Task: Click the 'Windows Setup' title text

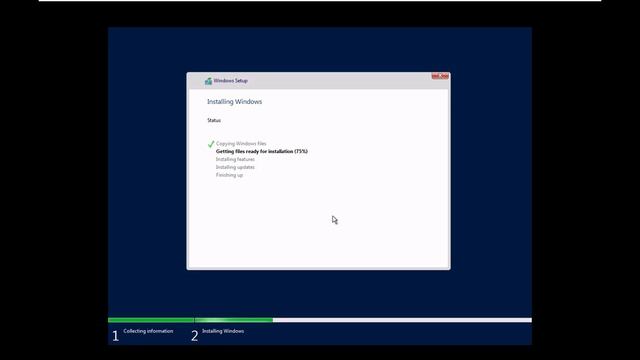Action: coord(231,81)
